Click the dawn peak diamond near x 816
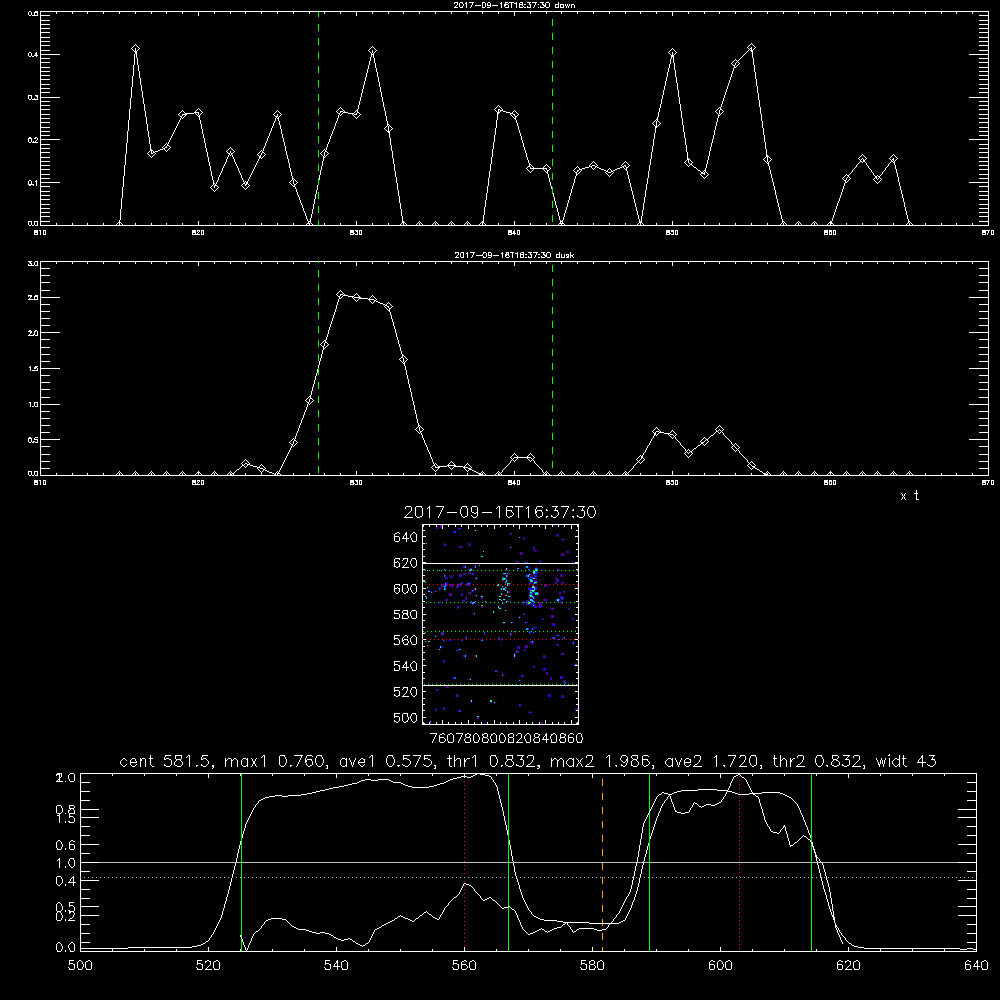Image resolution: width=1000 pixels, height=1000 pixels. click(x=135, y=48)
